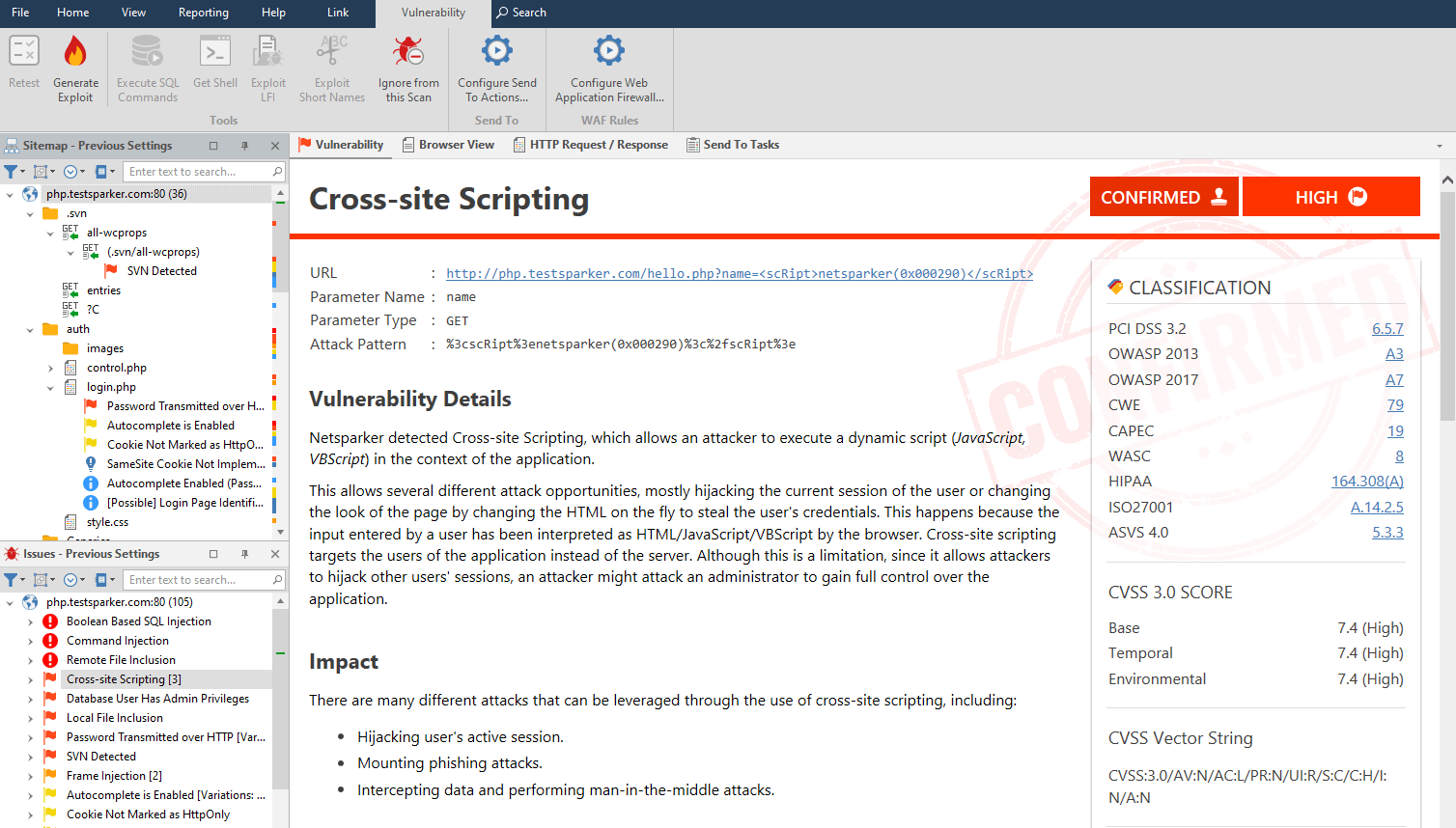Switch to HTTP Request / Response tab
Viewport: 1456px width, 828px height.
tap(590, 145)
